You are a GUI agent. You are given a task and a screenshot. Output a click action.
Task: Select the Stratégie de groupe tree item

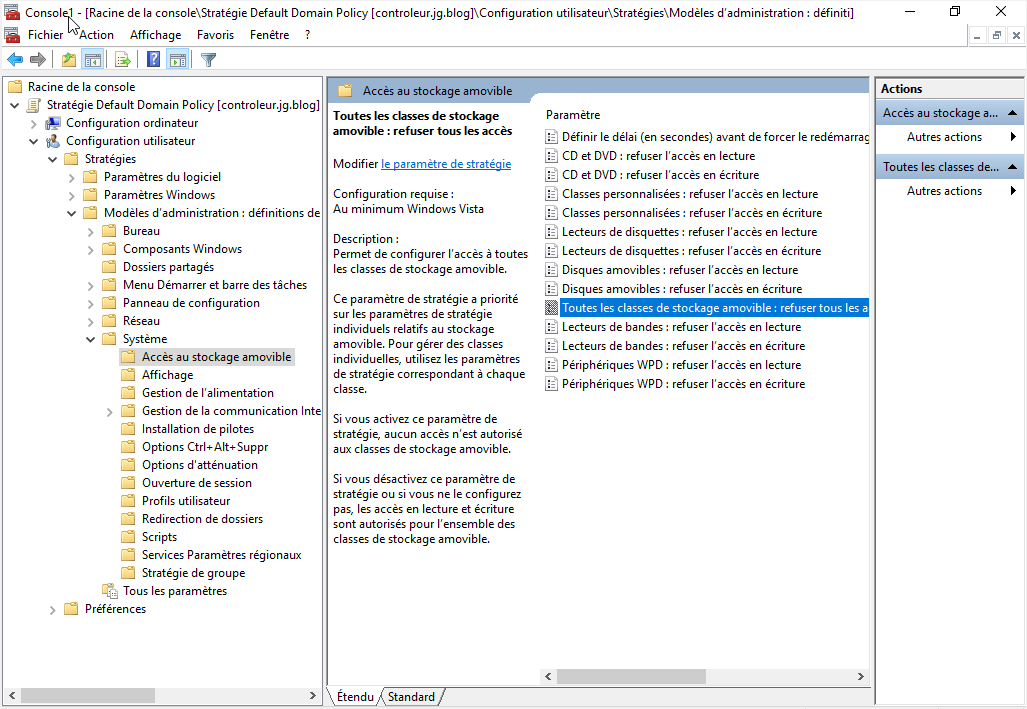(193, 573)
